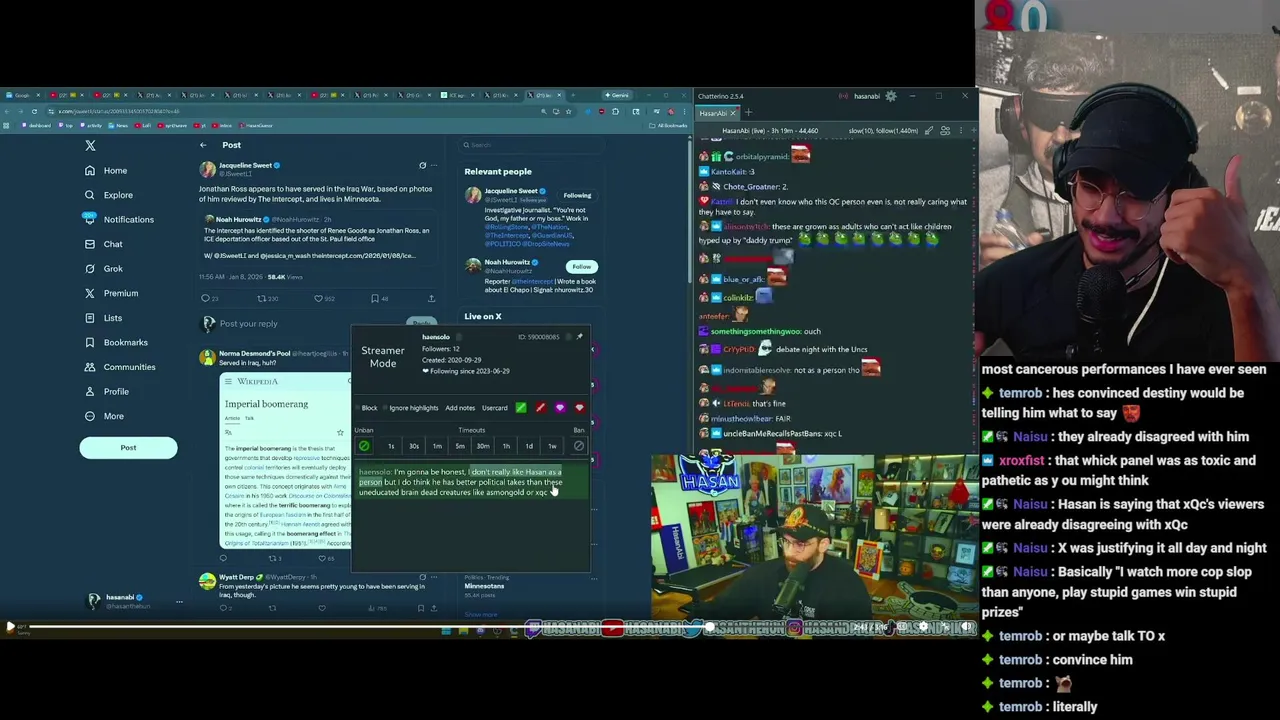1280x720 pixels.
Task: Open Notifications in the X sidebar
Action: 118,219
